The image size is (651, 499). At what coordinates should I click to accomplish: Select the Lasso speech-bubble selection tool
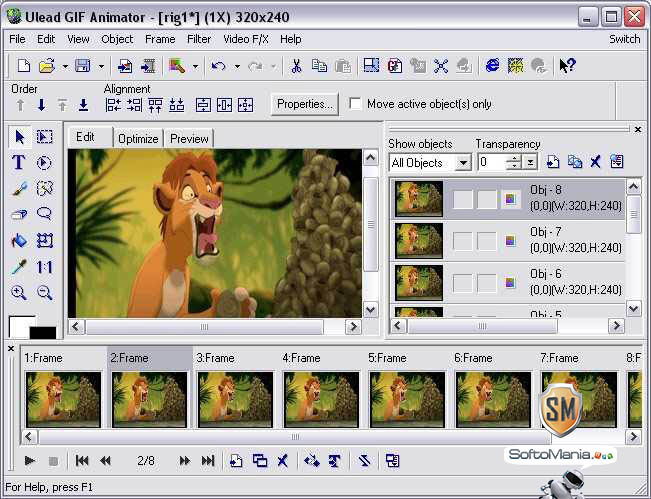(x=44, y=214)
